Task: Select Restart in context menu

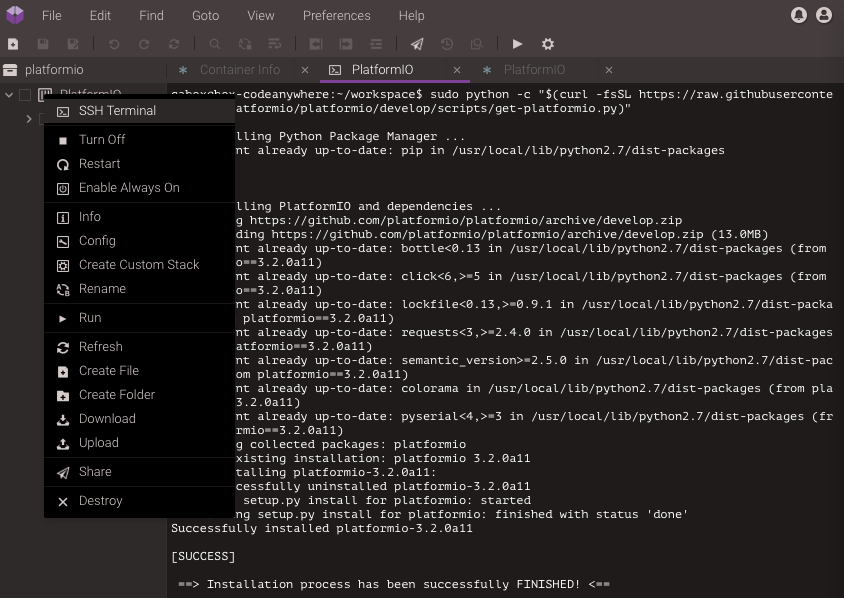Action: (x=139, y=164)
